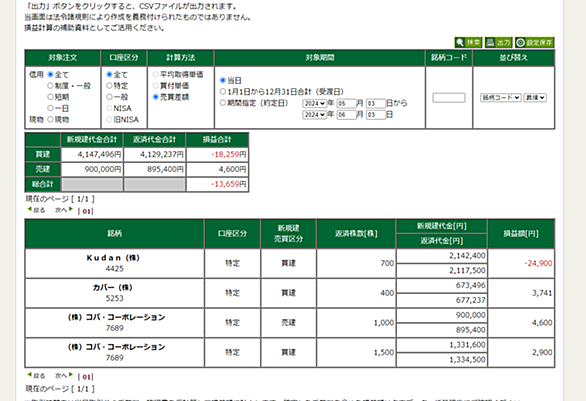Select the 現物 radio option
This screenshot has width=586, height=401.
[x=50, y=120]
